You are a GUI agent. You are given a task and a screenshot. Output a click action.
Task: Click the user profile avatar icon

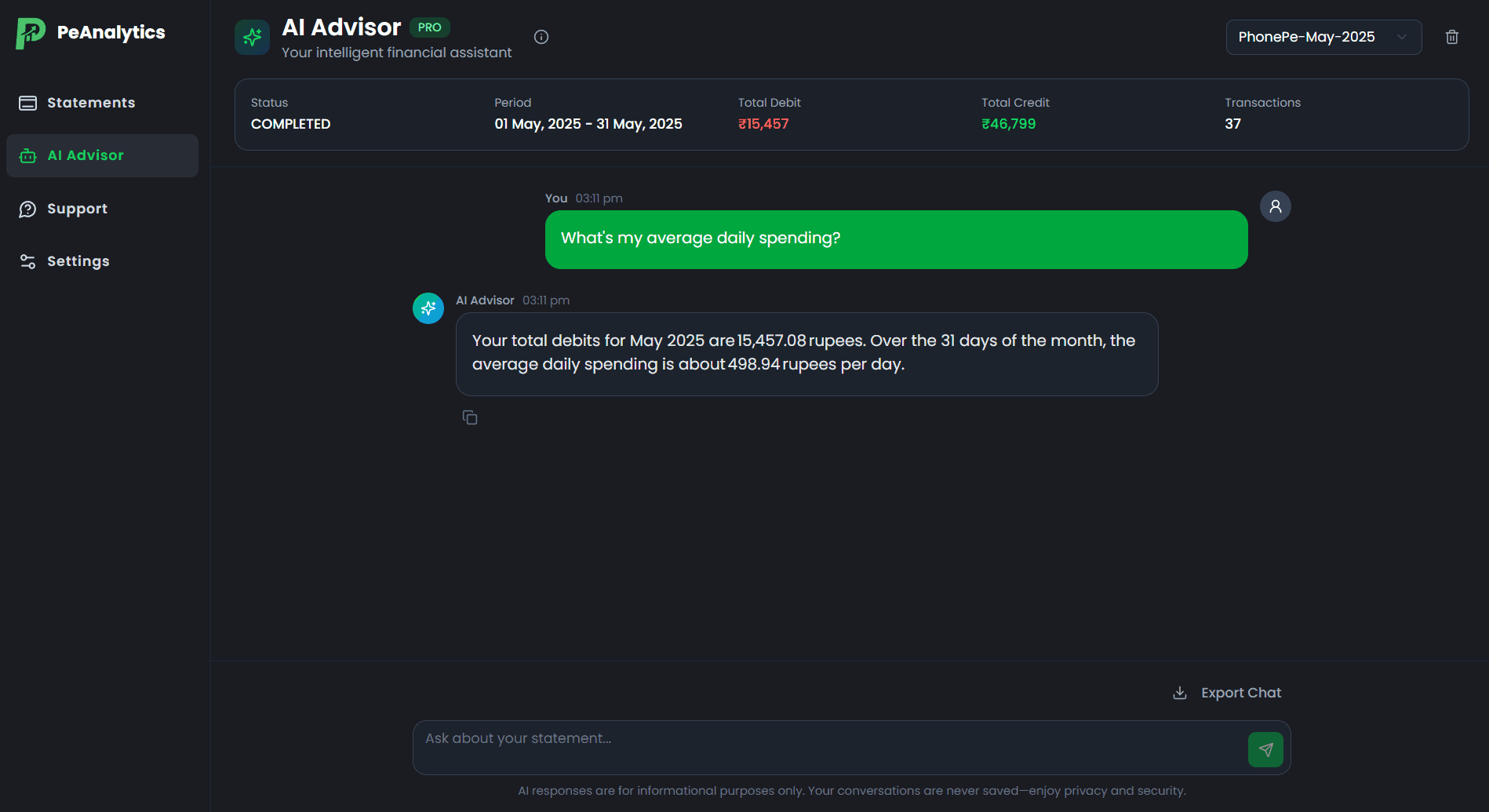pos(1275,206)
